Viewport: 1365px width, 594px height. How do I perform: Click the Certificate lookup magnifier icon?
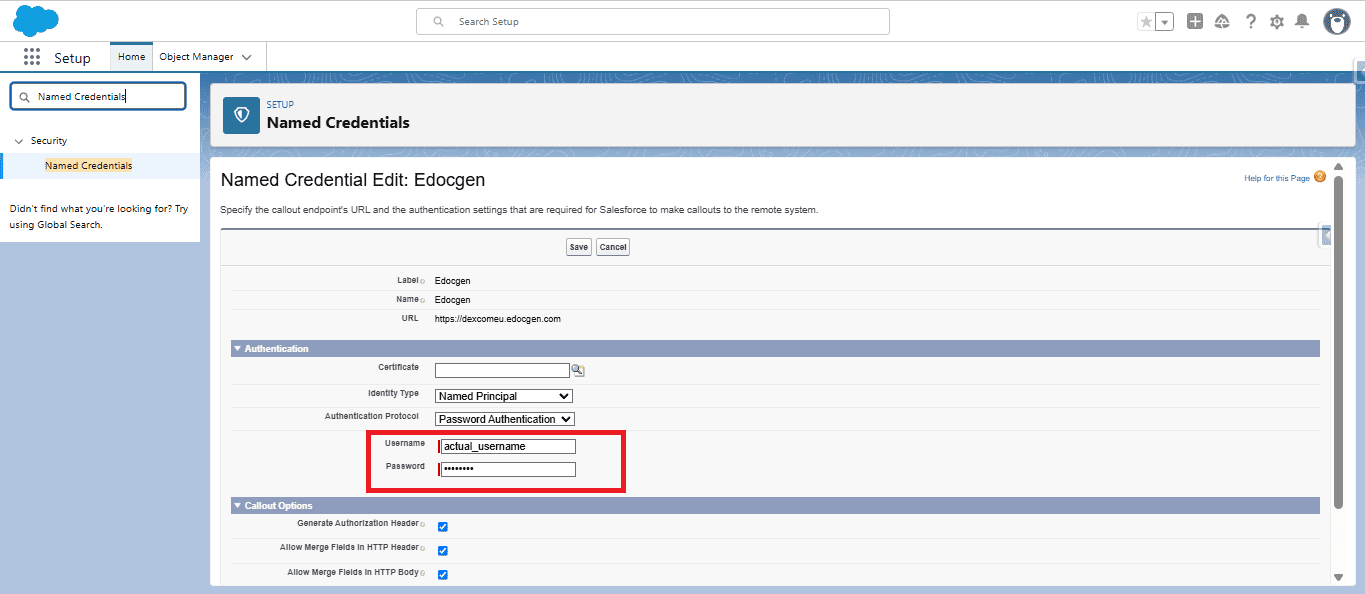pyautogui.click(x=578, y=370)
